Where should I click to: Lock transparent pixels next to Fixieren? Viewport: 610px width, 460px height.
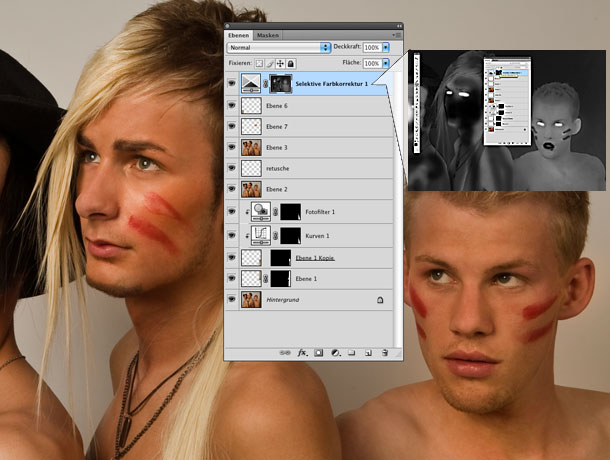click(259, 63)
